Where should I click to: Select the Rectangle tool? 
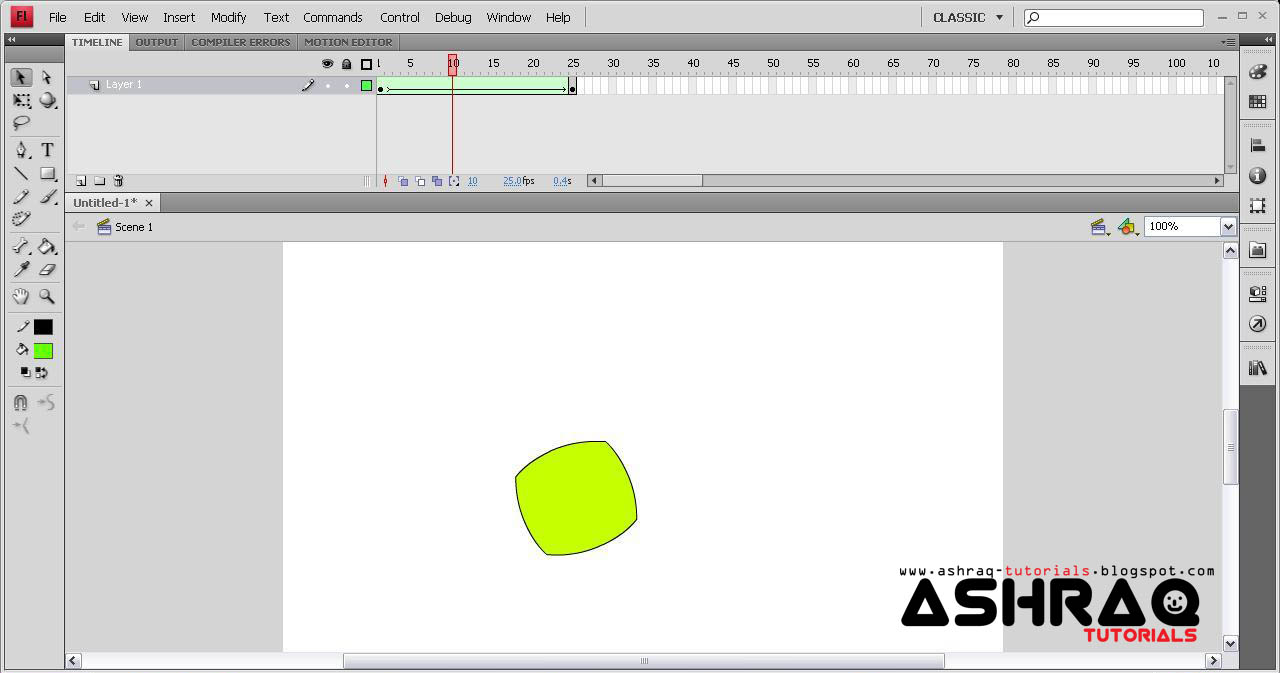46,173
